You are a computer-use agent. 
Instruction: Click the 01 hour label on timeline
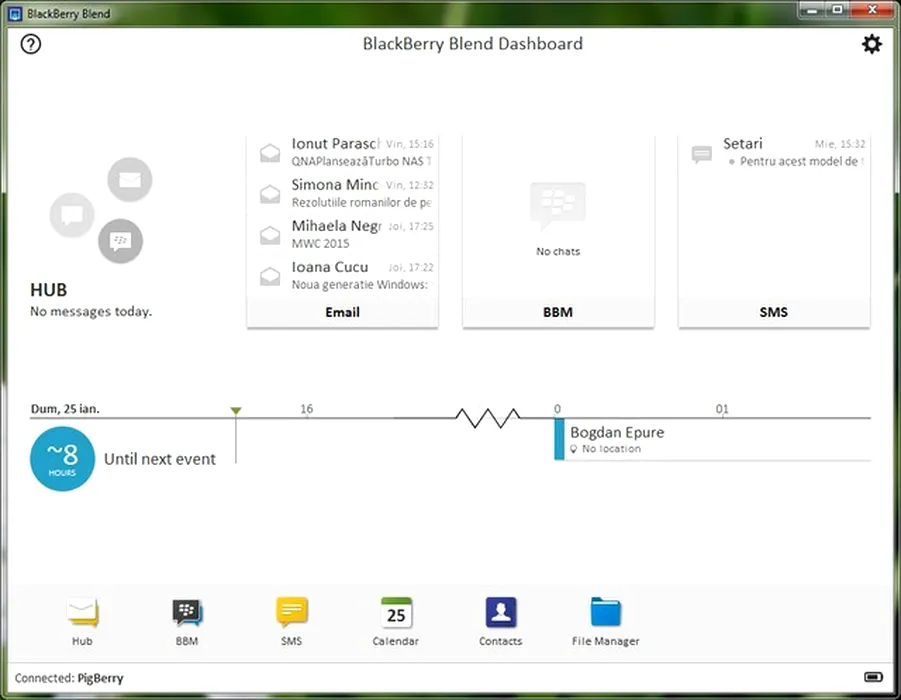coord(722,409)
